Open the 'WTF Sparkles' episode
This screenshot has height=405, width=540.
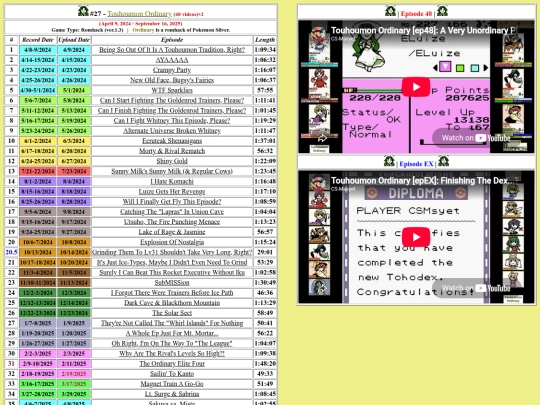172,90
